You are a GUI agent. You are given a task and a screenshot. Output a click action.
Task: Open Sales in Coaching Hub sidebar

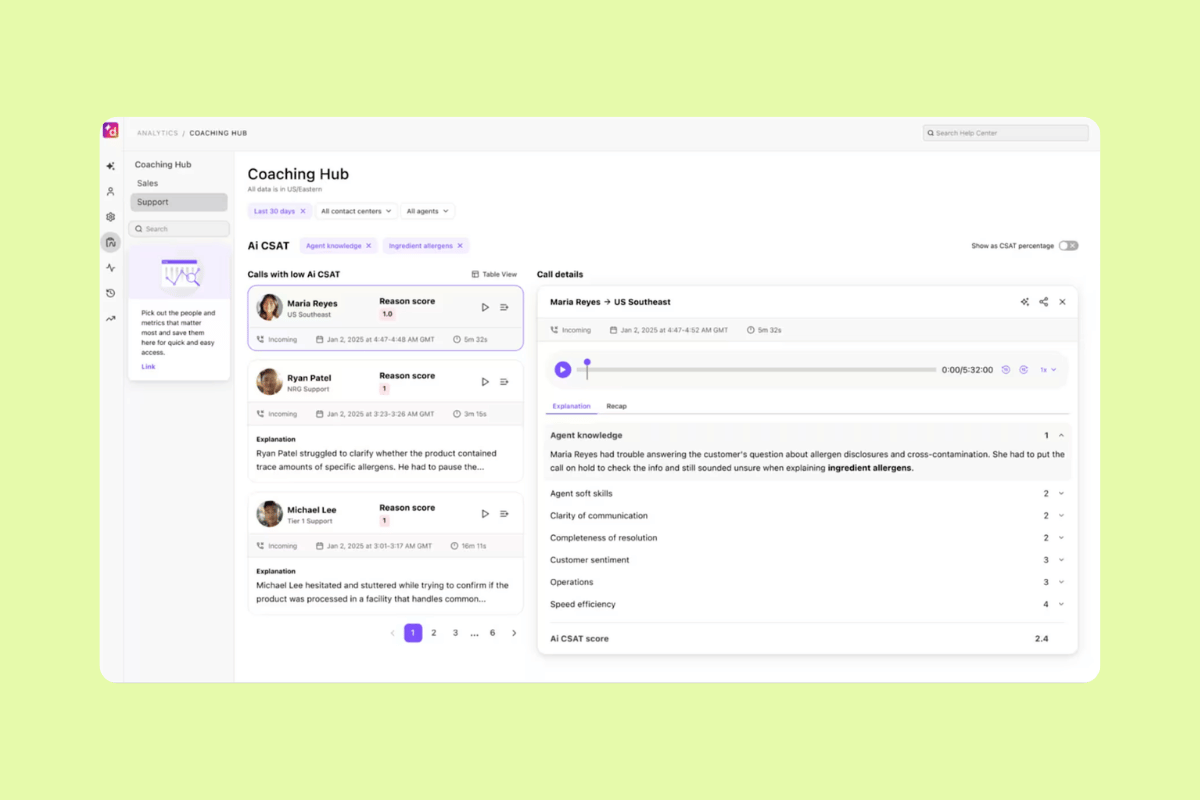pyautogui.click(x=148, y=183)
